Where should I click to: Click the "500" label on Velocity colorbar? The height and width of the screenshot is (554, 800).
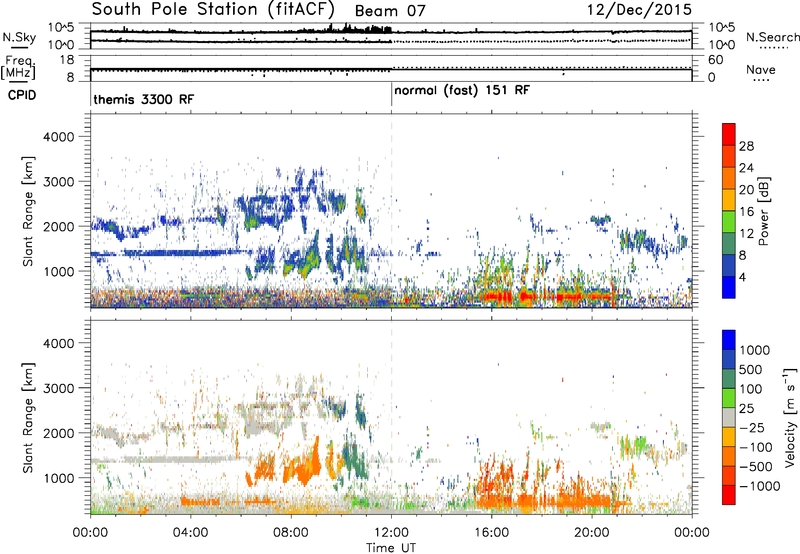tap(751, 369)
